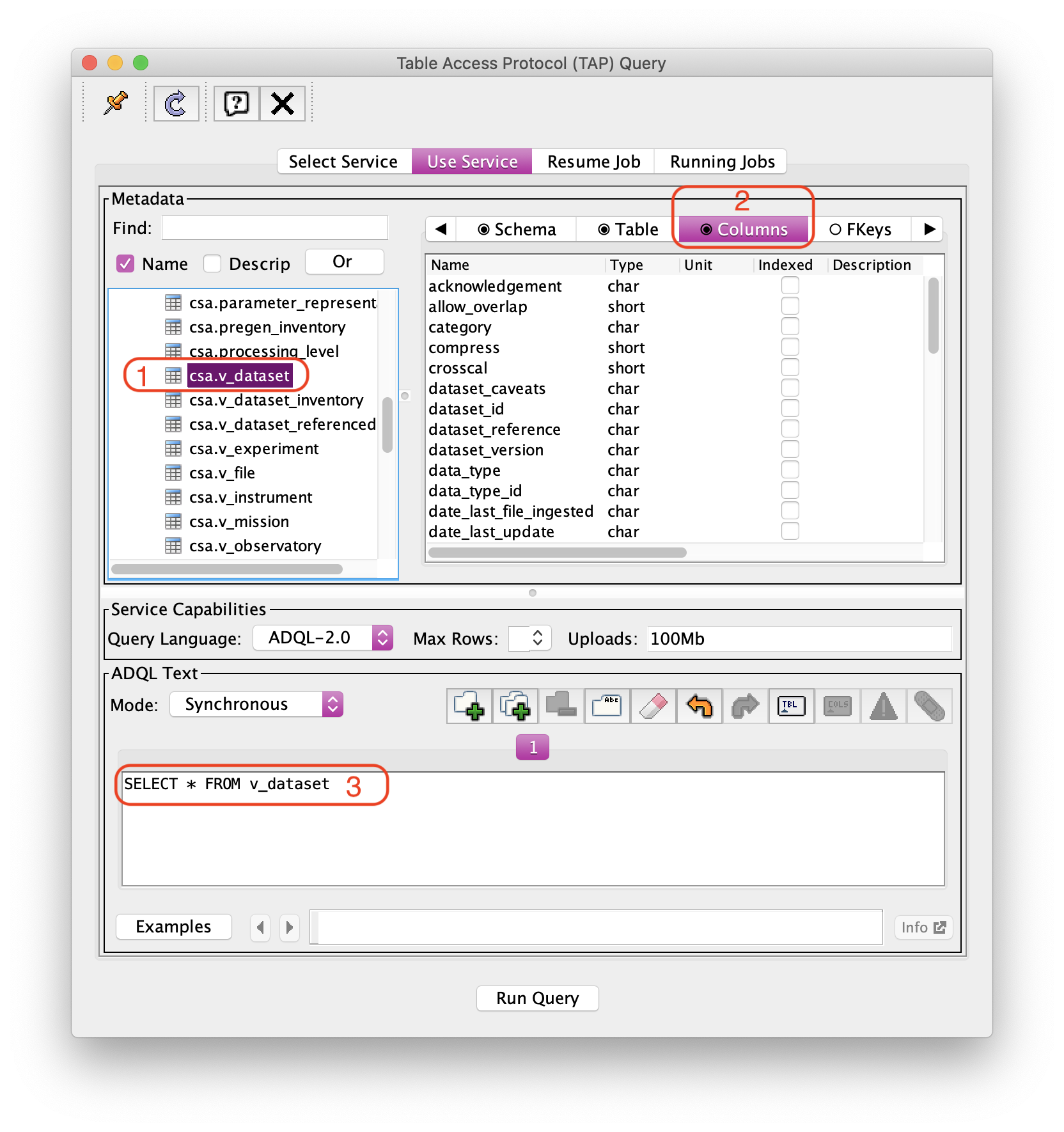Click the columns list horizontal scrollbar

point(558,553)
